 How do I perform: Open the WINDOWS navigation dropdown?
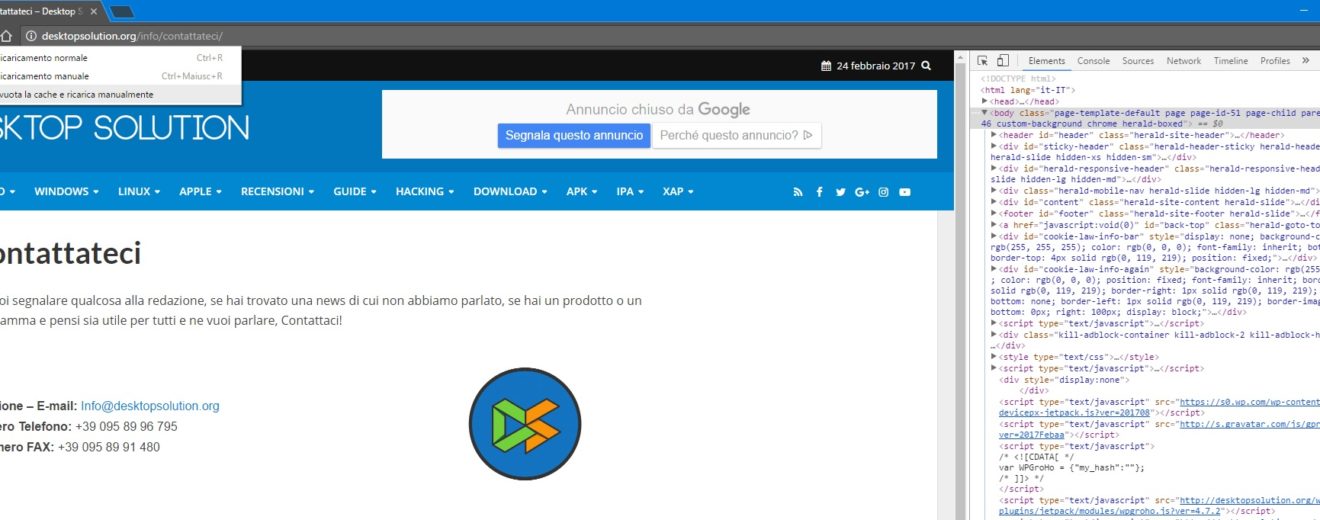(x=66, y=191)
